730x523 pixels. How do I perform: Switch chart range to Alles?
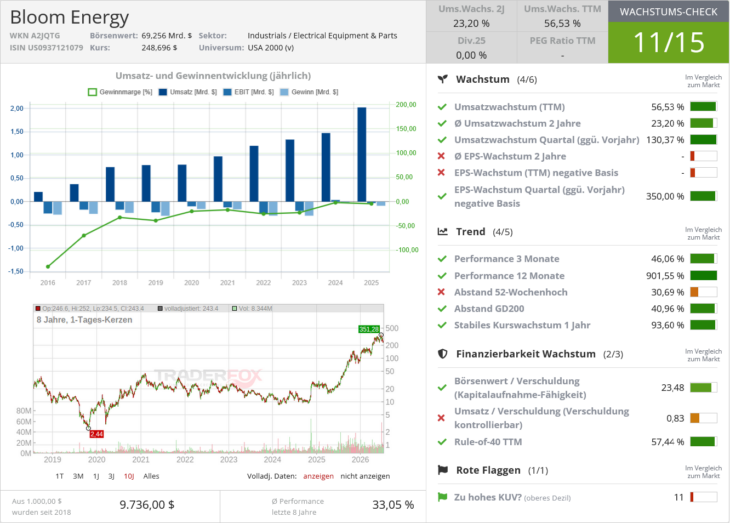coord(151,476)
